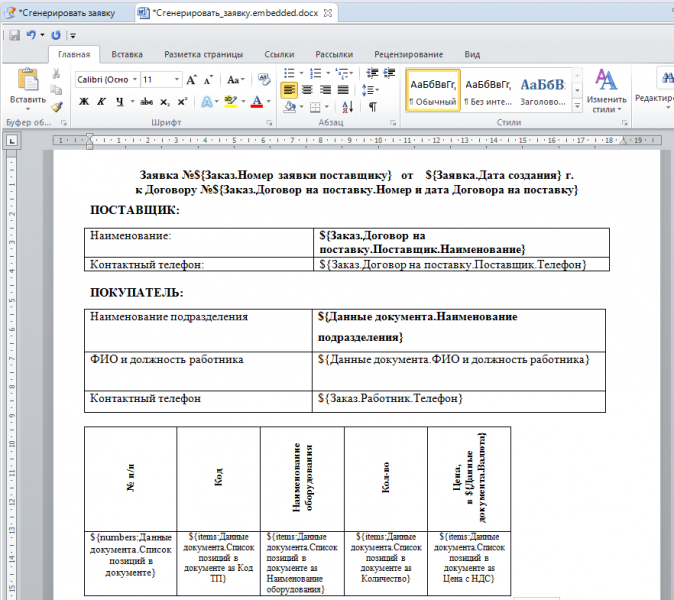
Task: Increase paragraph indent
Action: 389,73
